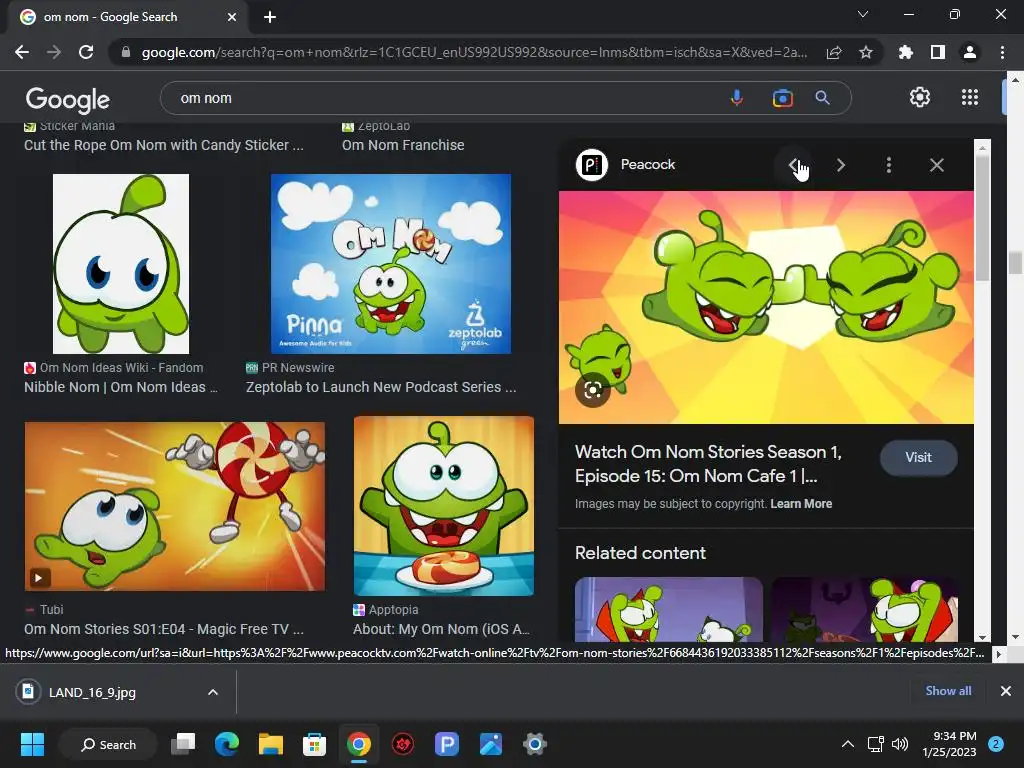Go back to the previous page
The image size is (1024, 768).
tap(22, 52)
